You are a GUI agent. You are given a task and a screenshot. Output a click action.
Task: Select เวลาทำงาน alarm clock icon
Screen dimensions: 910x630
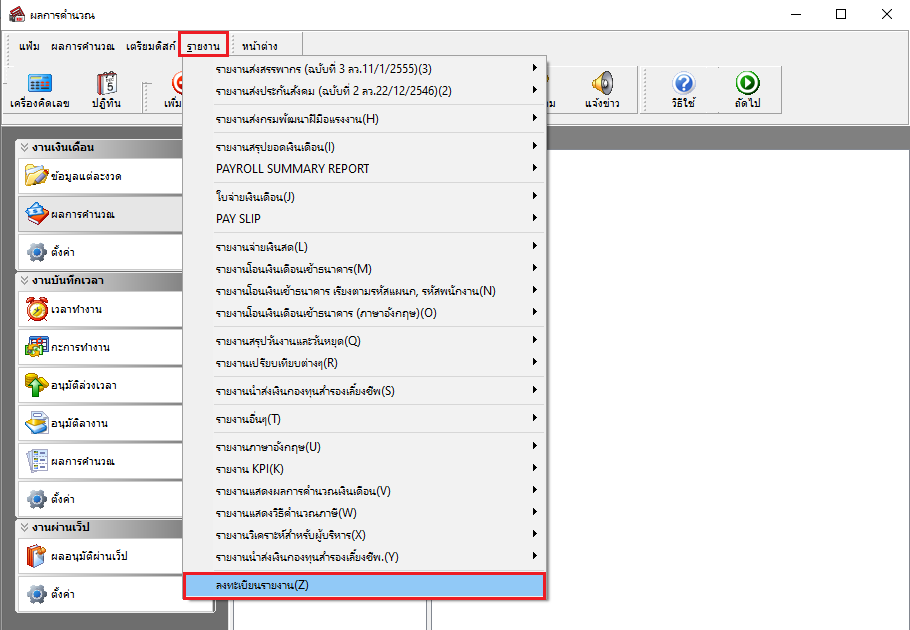(37, 309)
